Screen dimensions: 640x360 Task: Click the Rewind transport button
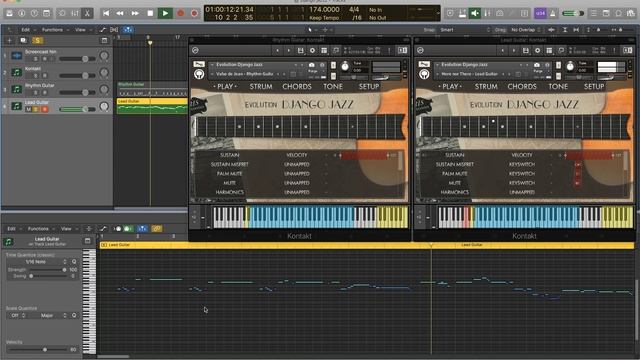click(120, 13)
